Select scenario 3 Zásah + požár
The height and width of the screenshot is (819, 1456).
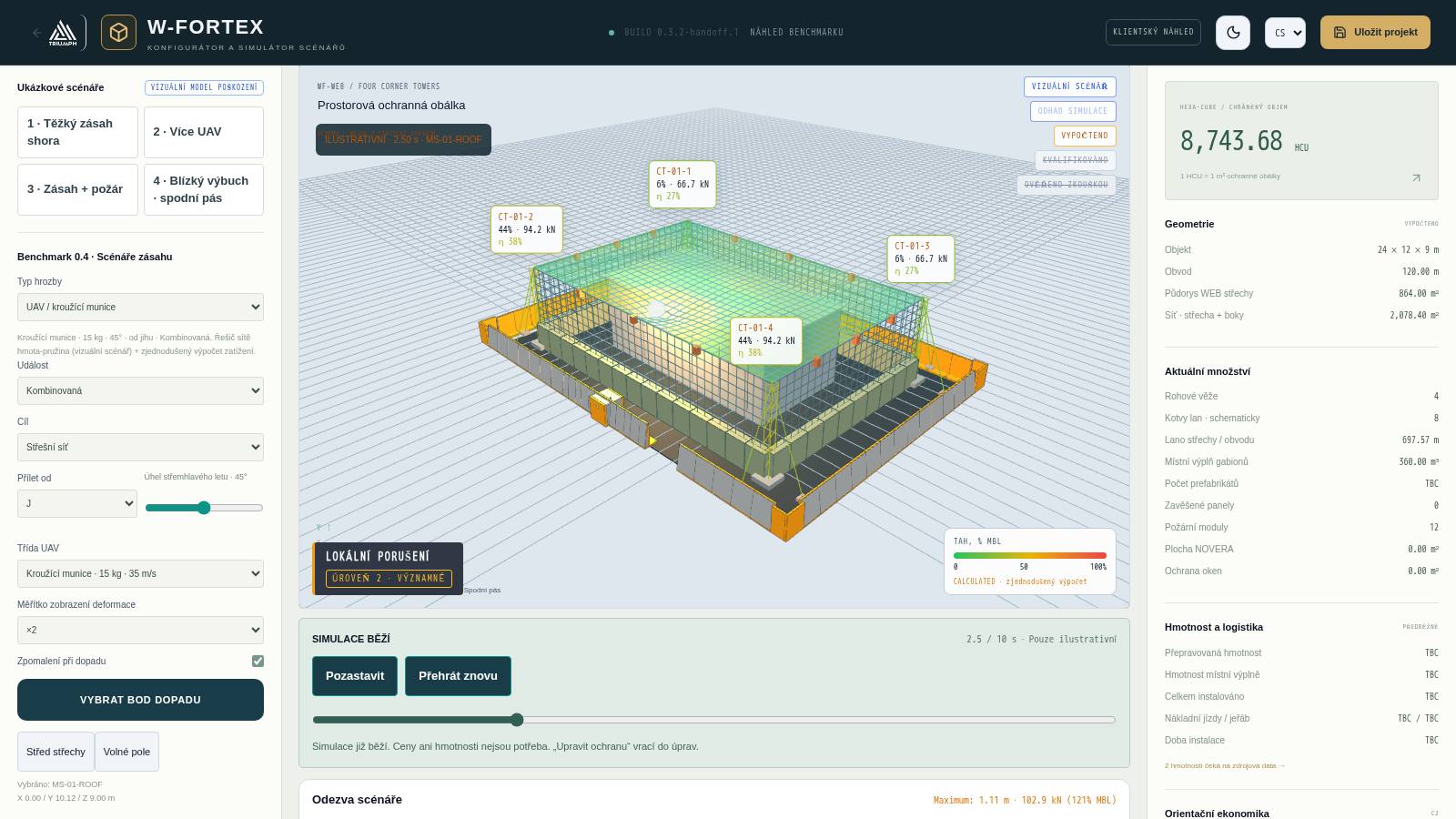coord(77,189)
